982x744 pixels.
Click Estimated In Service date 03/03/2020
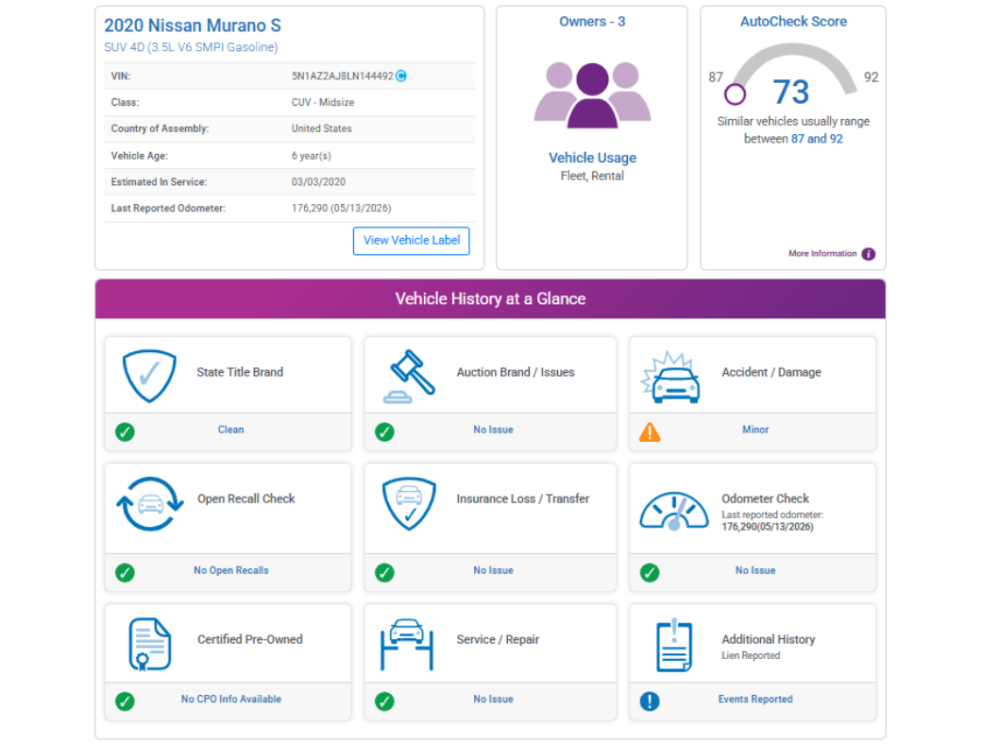pyautogui.click(x=318, y=182)
